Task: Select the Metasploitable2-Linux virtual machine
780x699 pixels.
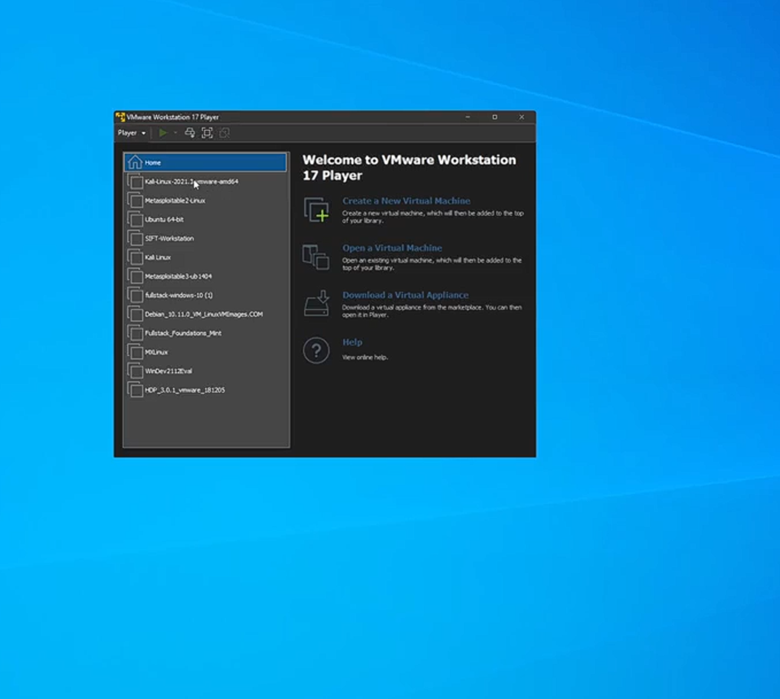Action: (x=175, y=200)
